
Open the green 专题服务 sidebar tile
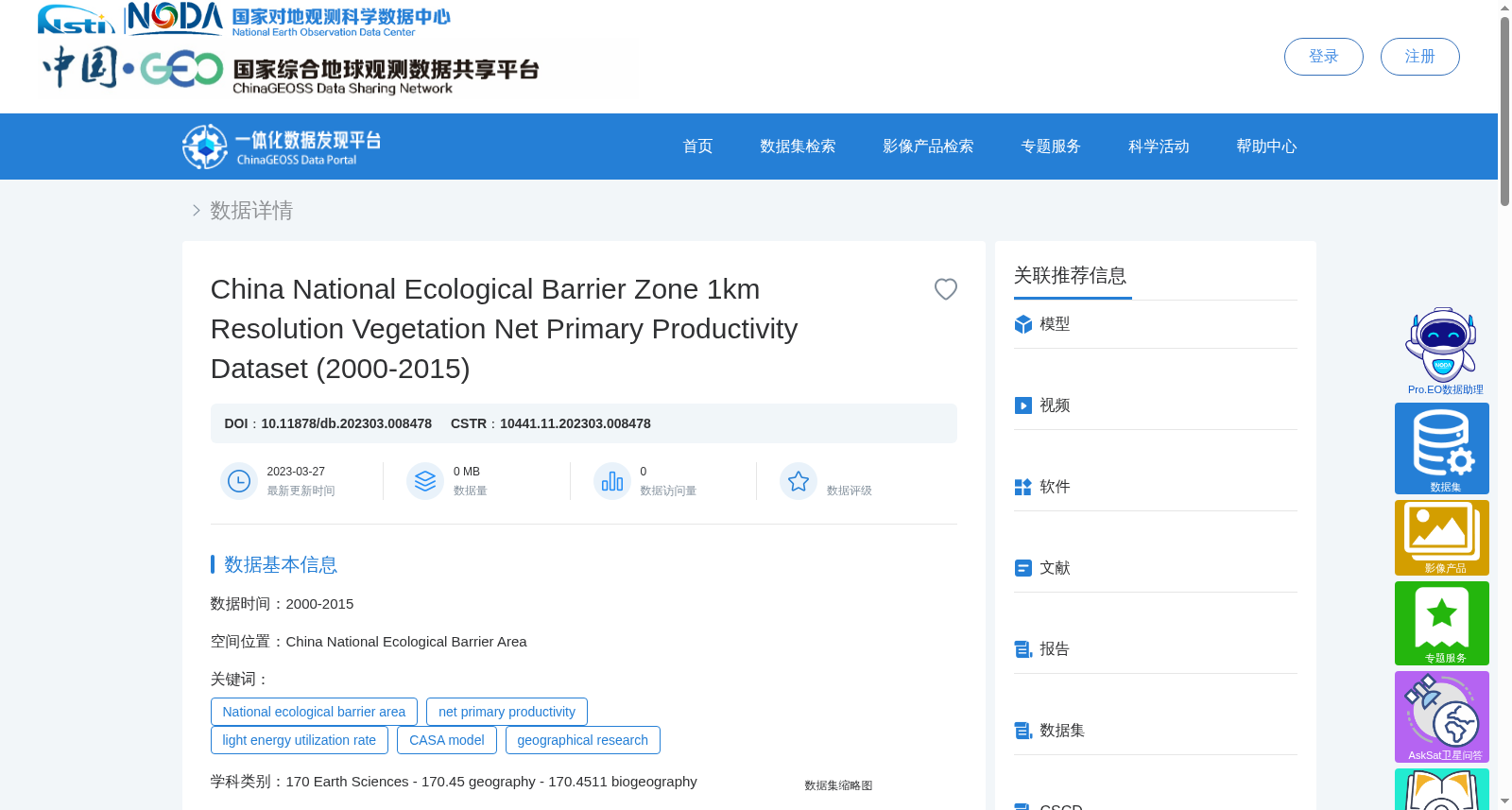click(1442, 623)
